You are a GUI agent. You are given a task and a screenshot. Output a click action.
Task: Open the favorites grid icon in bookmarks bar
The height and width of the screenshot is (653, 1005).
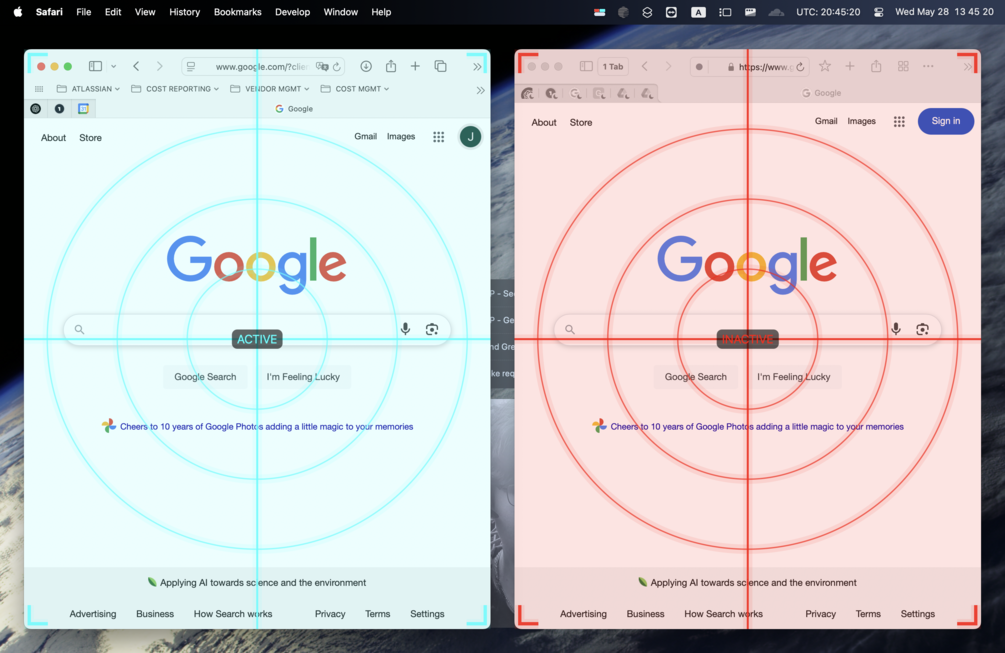(x=39, y=89)
